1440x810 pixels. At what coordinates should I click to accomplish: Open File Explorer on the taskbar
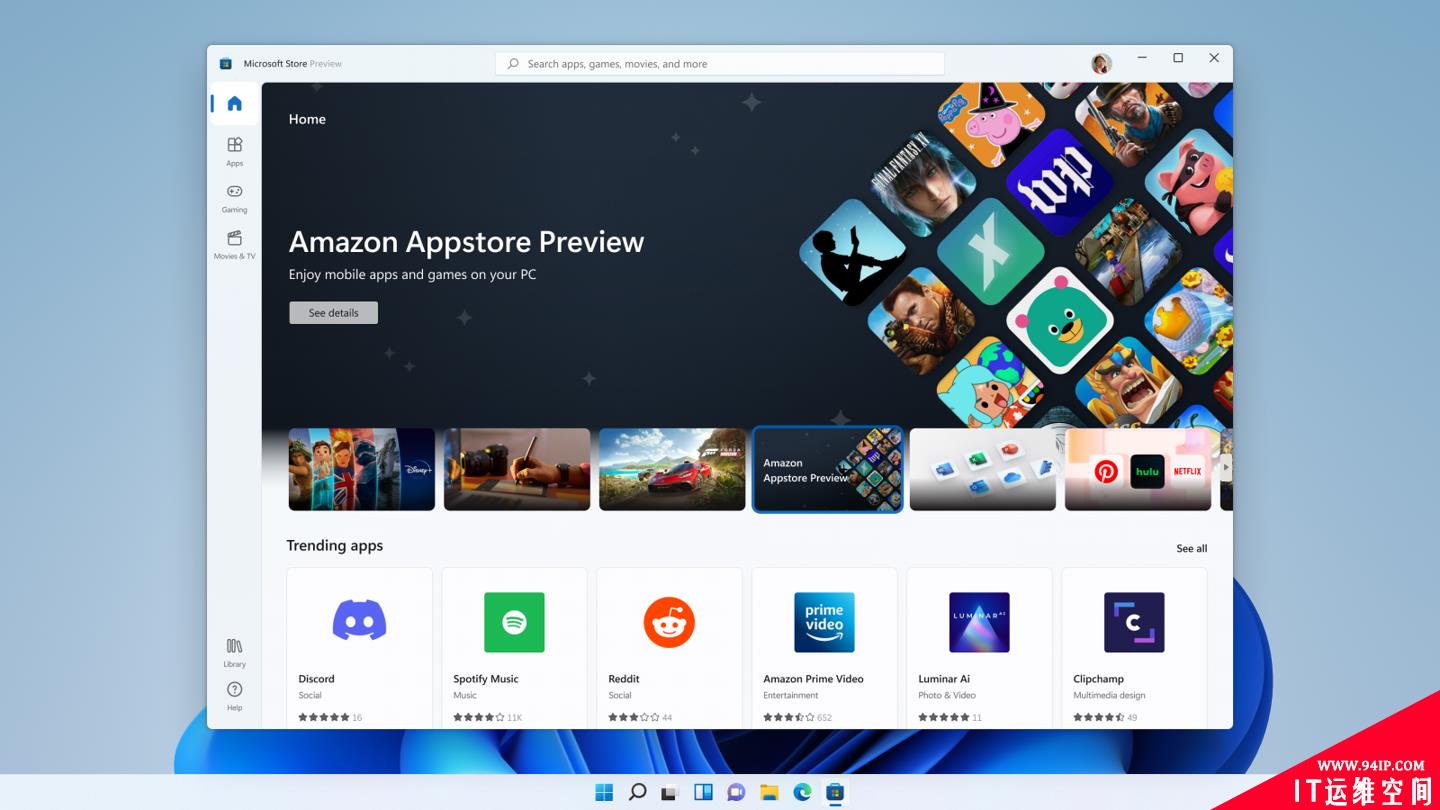[769, 792]
